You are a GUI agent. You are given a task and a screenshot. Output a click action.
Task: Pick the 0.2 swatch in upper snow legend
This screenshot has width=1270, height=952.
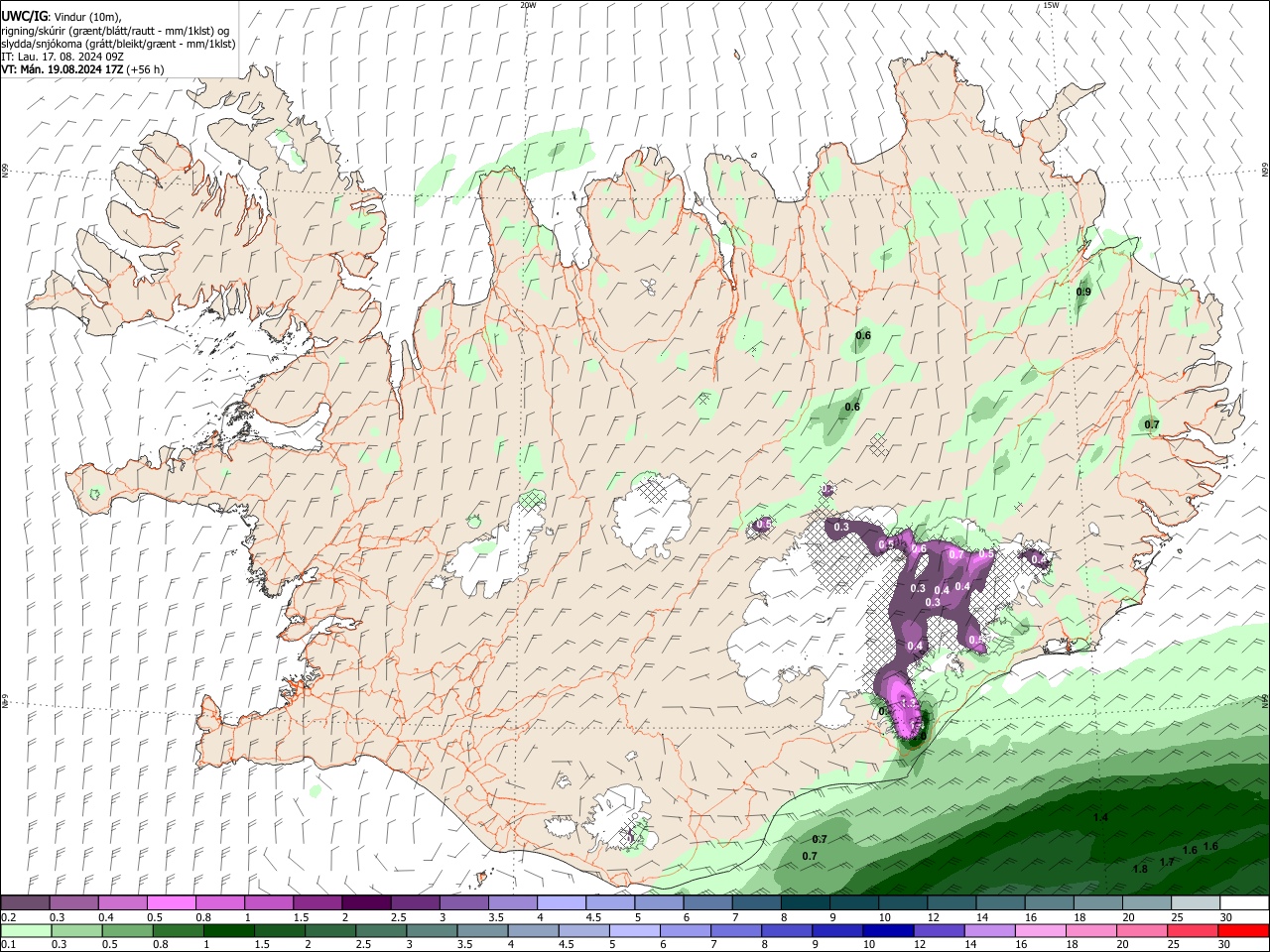(25, 903)
